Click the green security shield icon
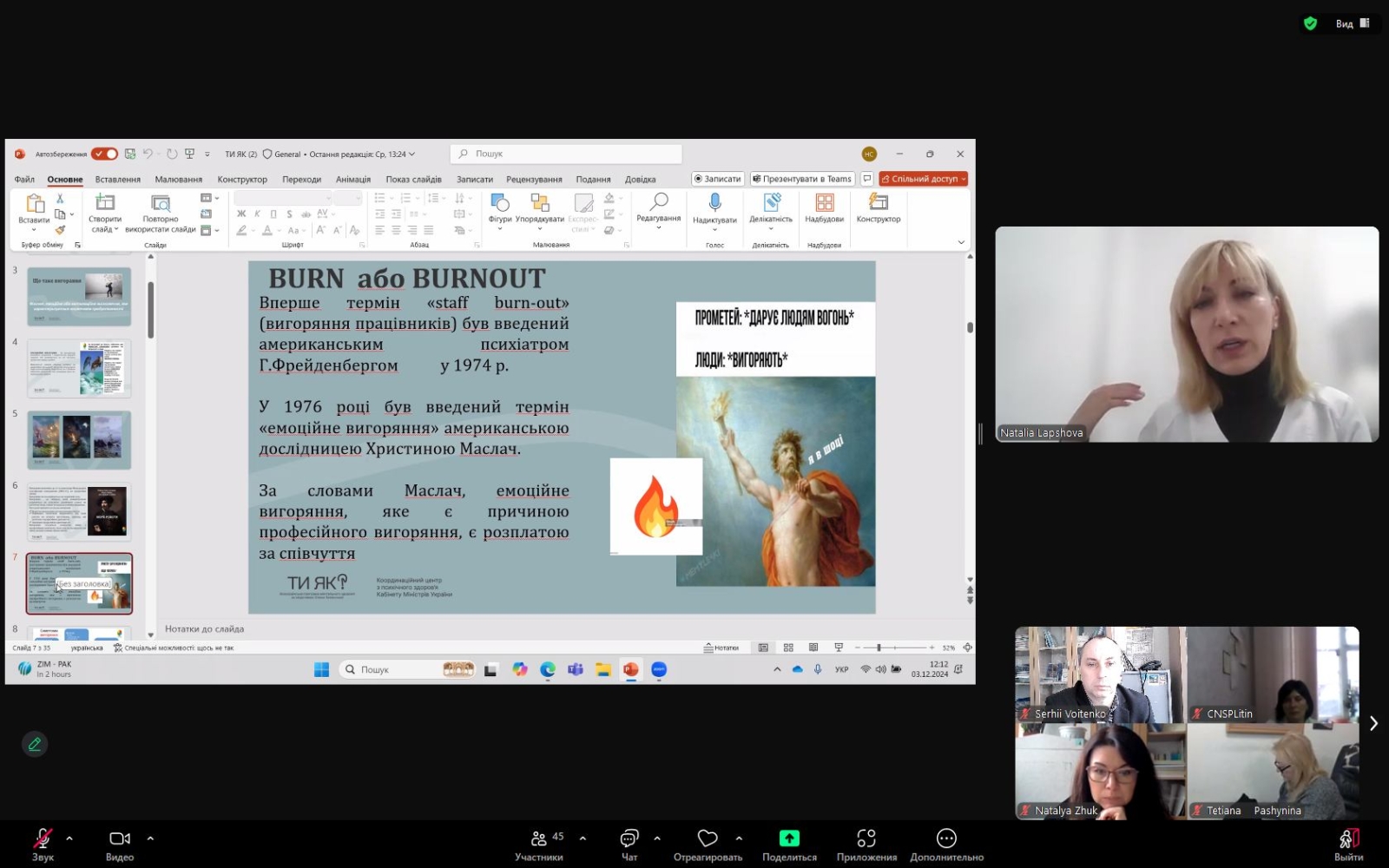The height and width of the screenshot is (868, 1389). tap(1310, 23)
